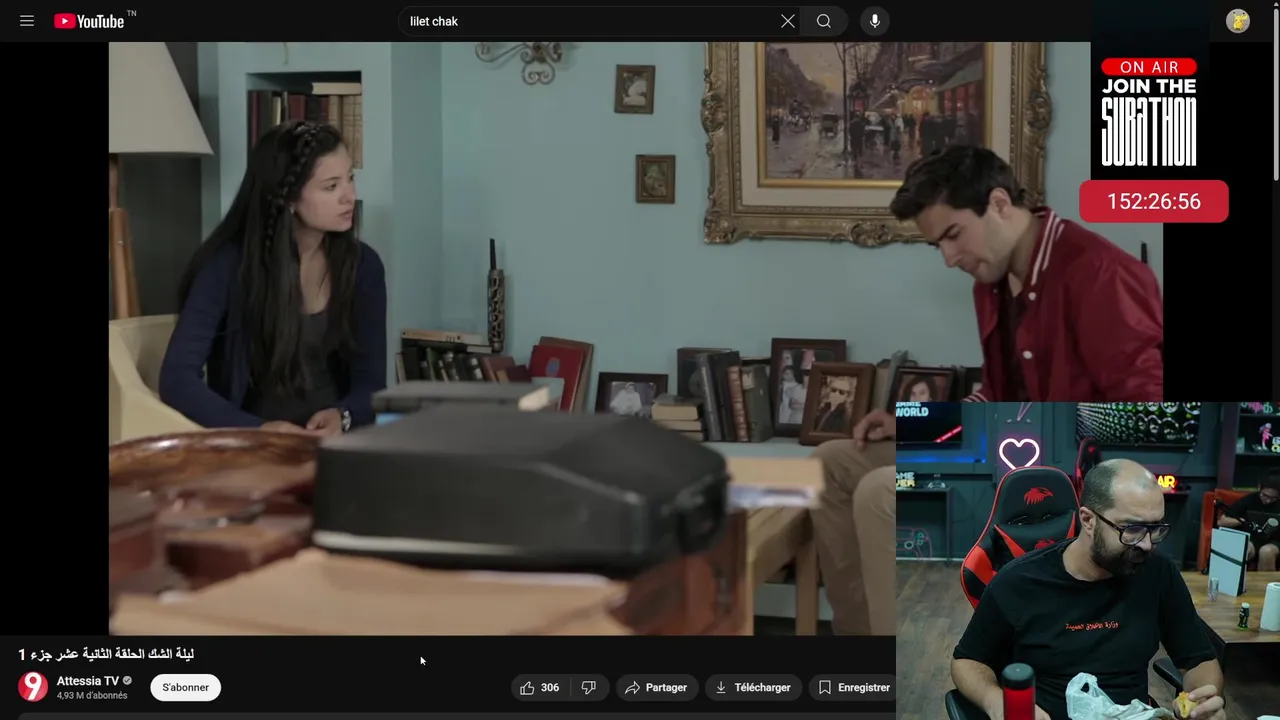Viewport: 1280px width, 720px height.
Task: Click the Partager share button
Action: [656, 687]
